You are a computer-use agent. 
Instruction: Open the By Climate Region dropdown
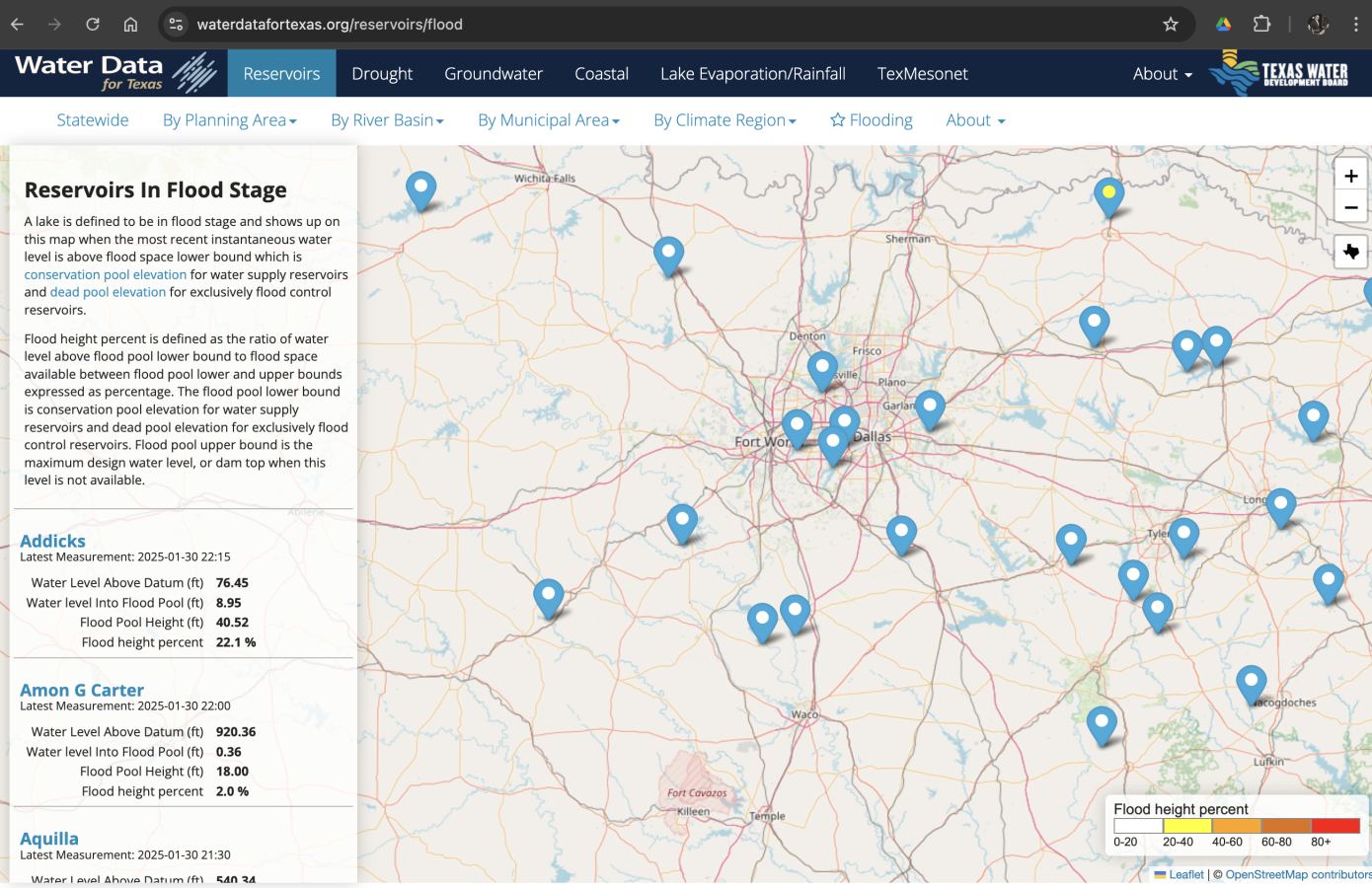[724, 120]
